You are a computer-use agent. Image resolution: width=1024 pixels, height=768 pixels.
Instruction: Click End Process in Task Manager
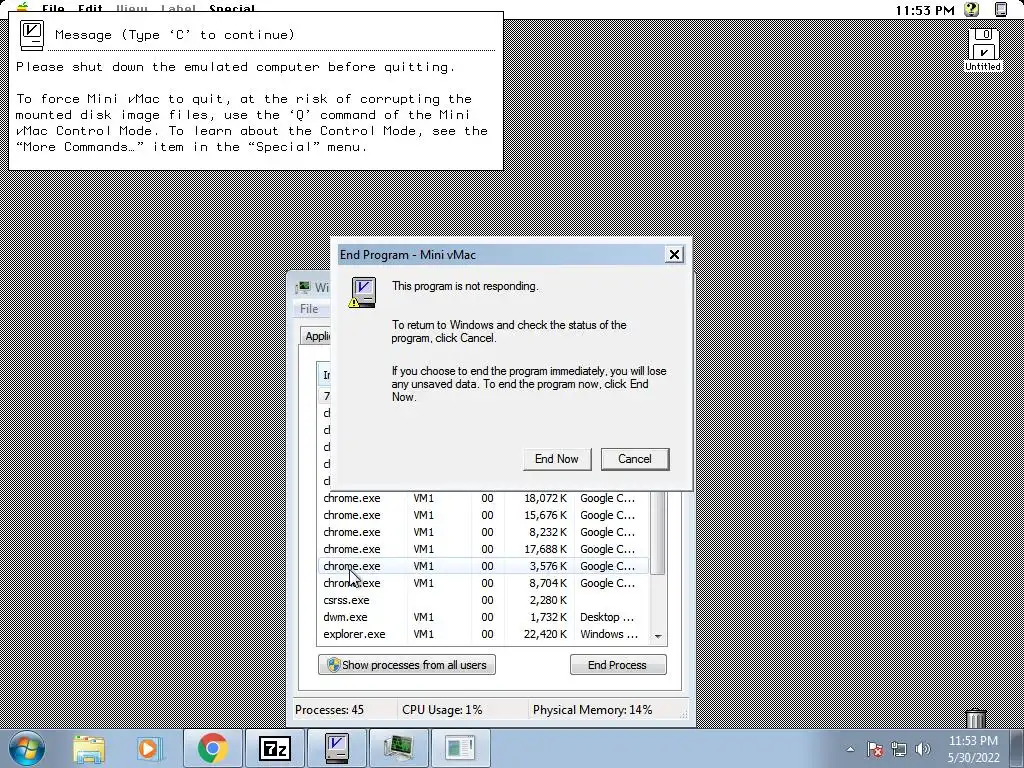coord(618,665)
